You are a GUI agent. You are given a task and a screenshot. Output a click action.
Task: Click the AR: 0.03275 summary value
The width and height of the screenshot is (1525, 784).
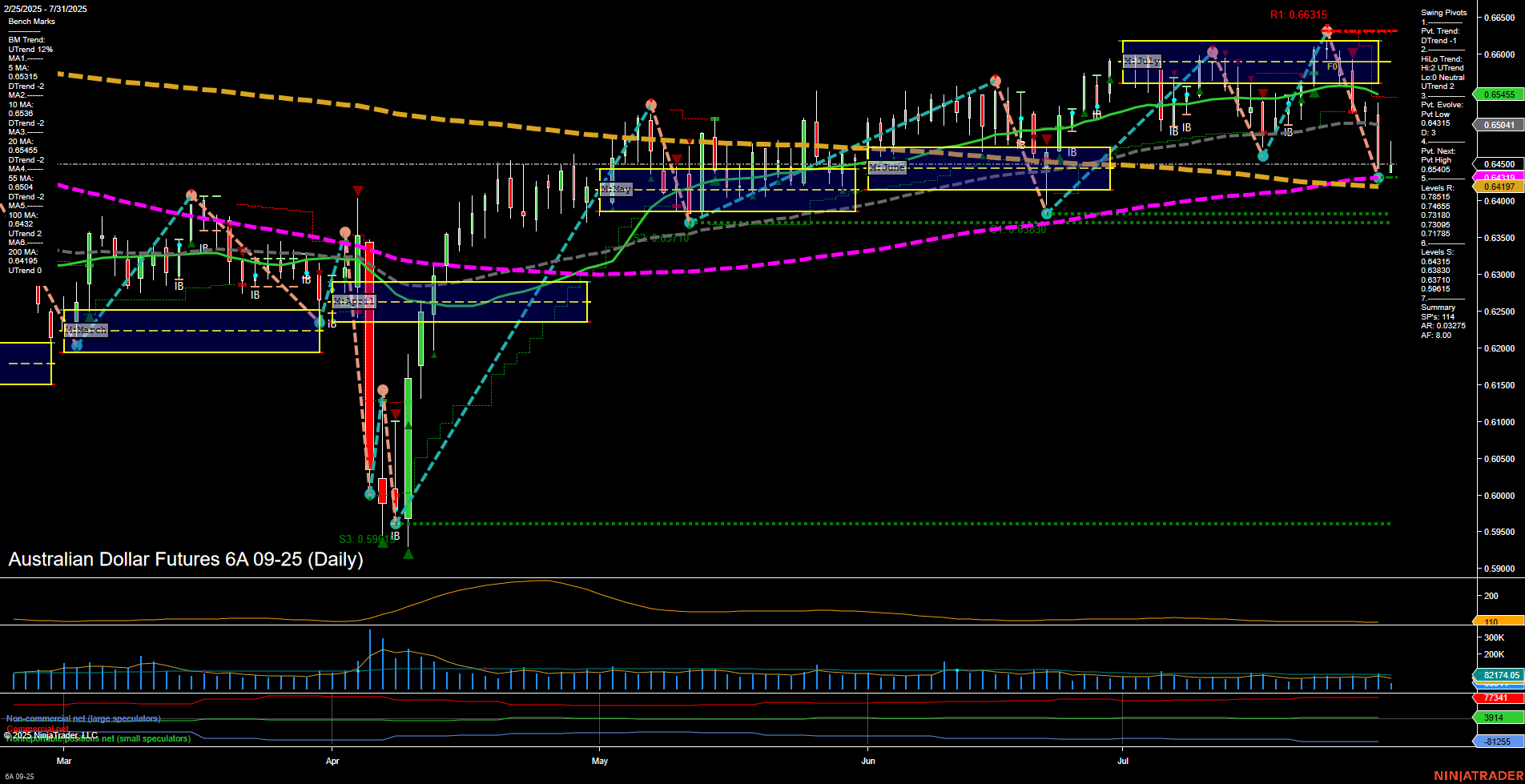coord(1443,326)
